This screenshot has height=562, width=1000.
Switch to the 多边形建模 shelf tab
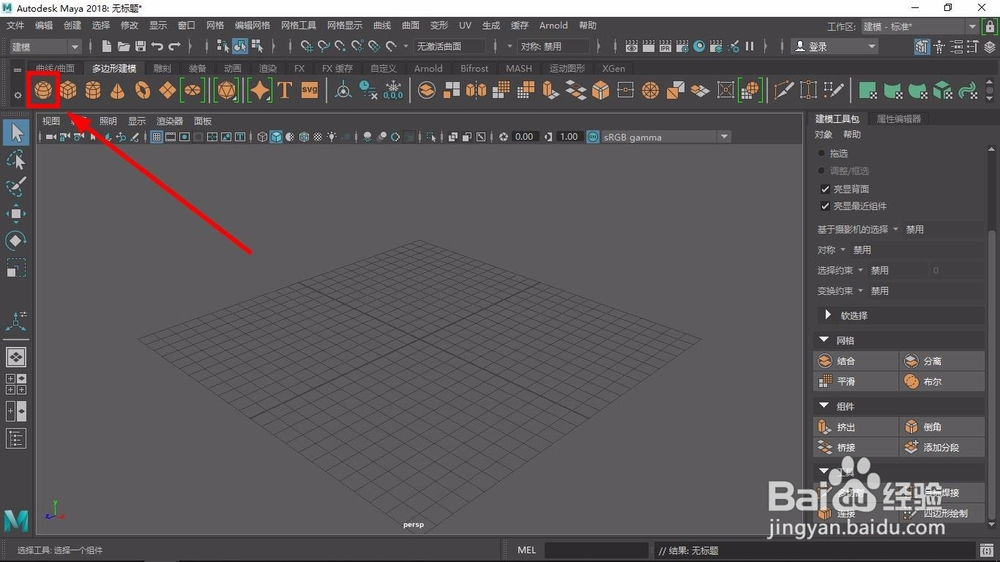pyautogui.click(x=114, y=68)
